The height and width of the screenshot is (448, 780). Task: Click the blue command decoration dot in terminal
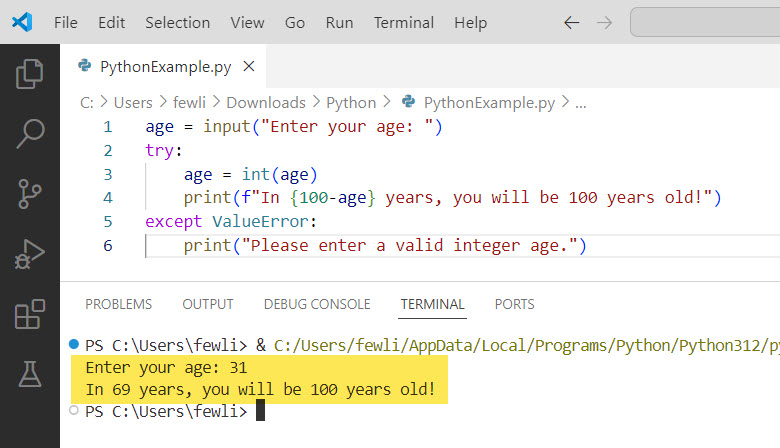[x=74, y=344]
